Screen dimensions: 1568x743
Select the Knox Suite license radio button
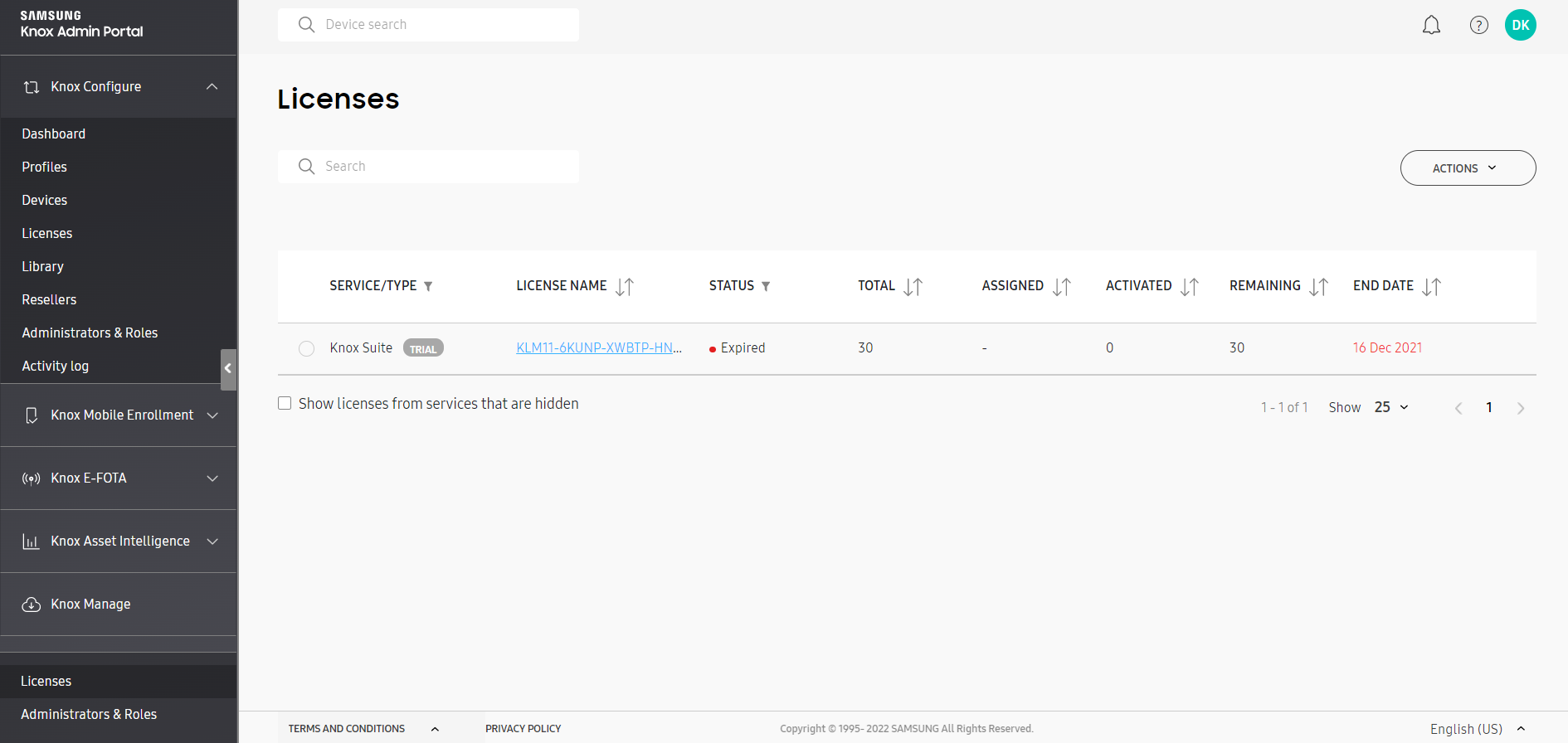(306, 348)
